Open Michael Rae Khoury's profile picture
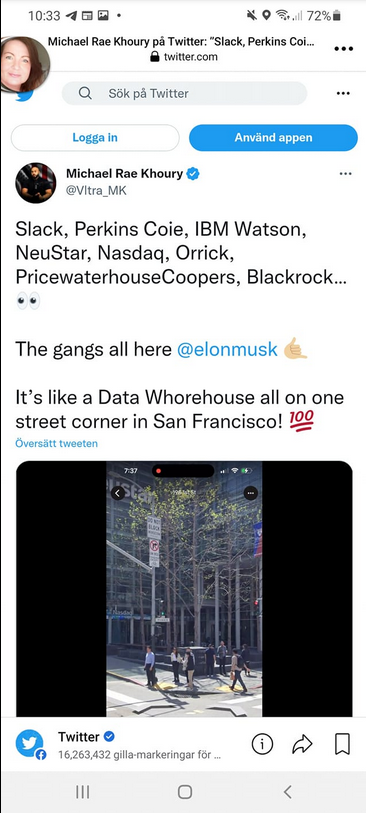 coord(36,183)
